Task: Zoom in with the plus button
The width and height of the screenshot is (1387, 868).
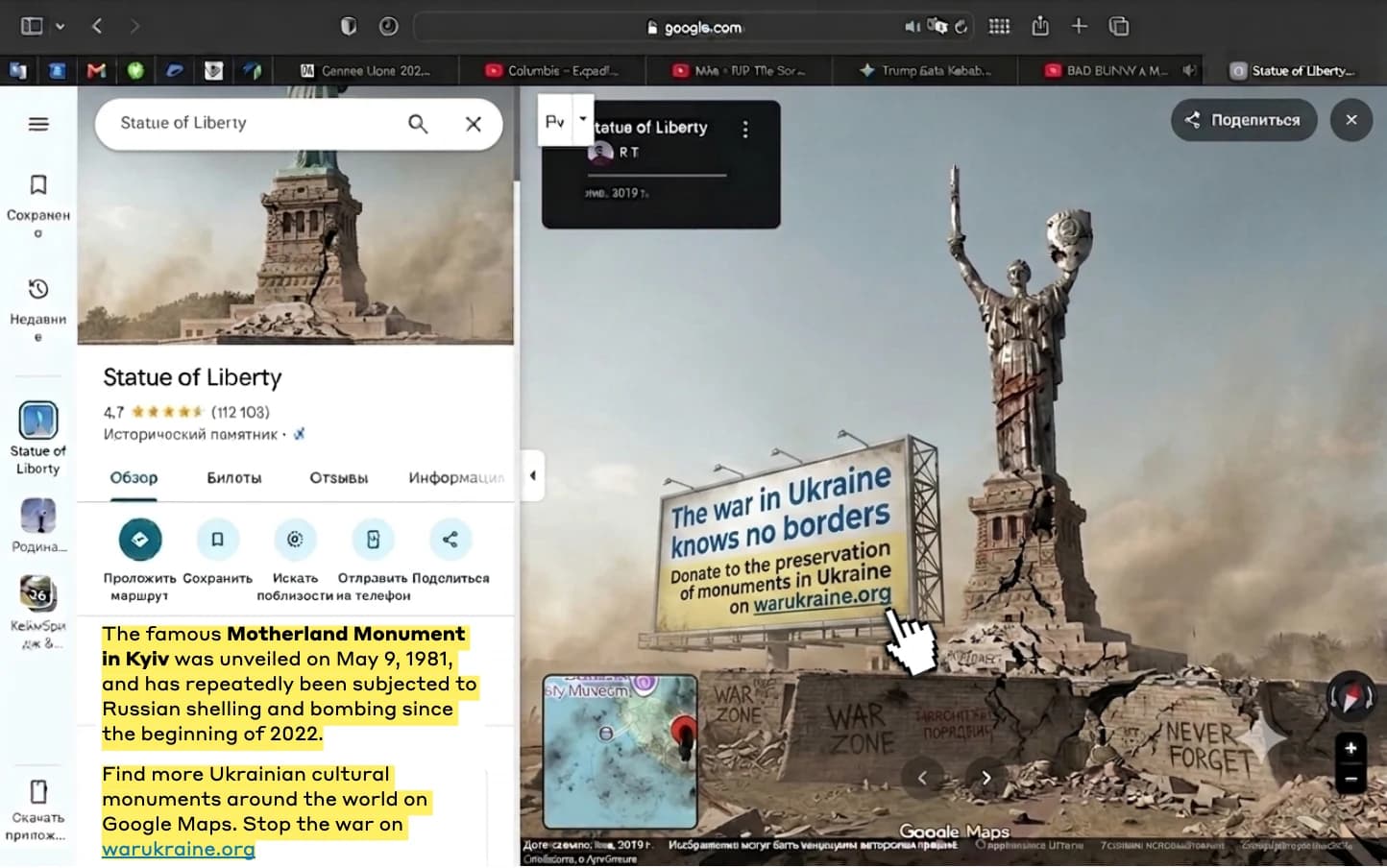Action: (1350, 748)
